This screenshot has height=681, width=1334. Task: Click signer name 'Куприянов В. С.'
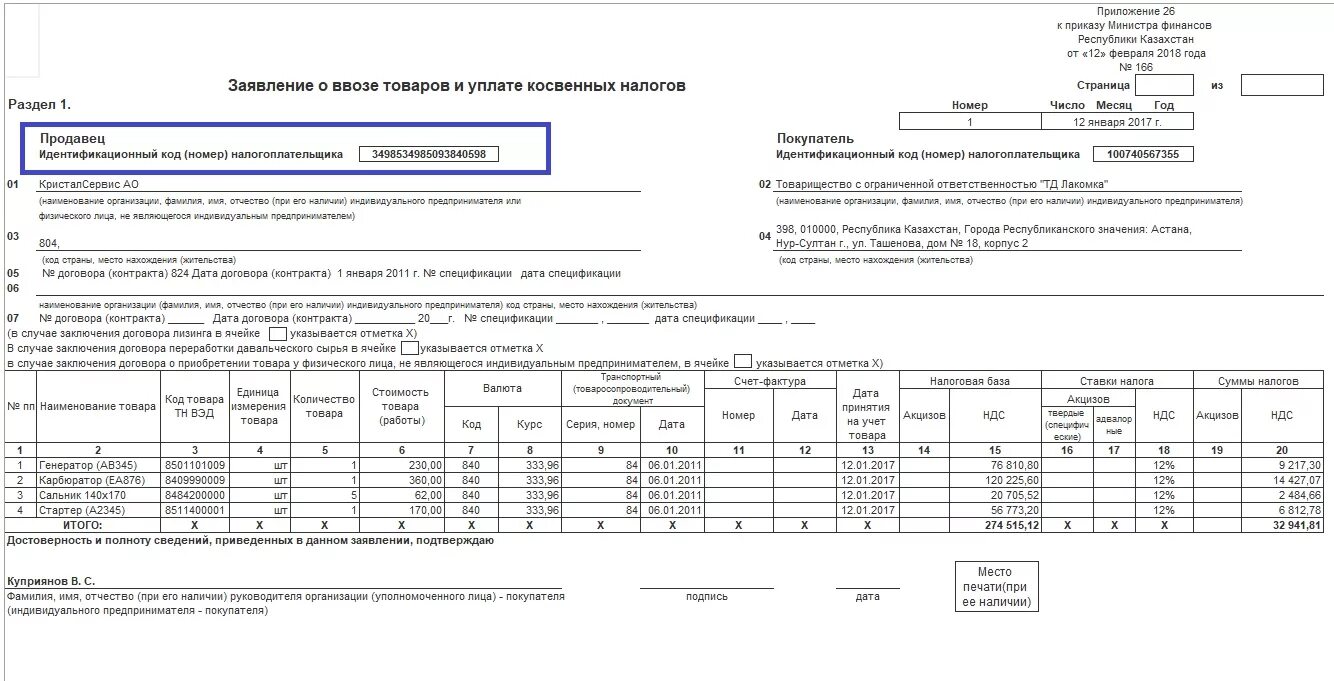[x=51, y=580]
